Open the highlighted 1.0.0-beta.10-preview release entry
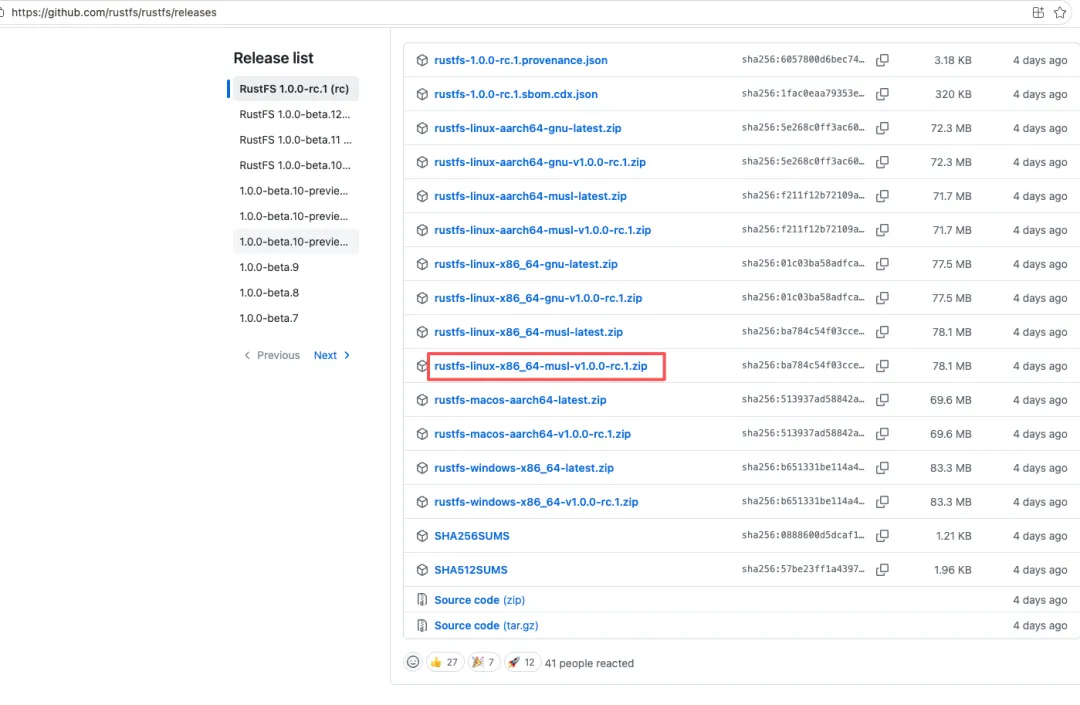 pyautogui.click(x=294, y=242)
